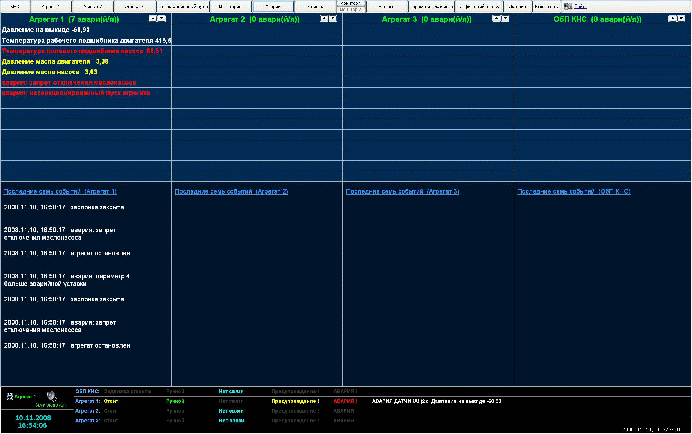Select the 'Агрегат 3 (0 авари(й/я))' panel title
The height and width of the screenshot is (434, 692).
(426, 19)
